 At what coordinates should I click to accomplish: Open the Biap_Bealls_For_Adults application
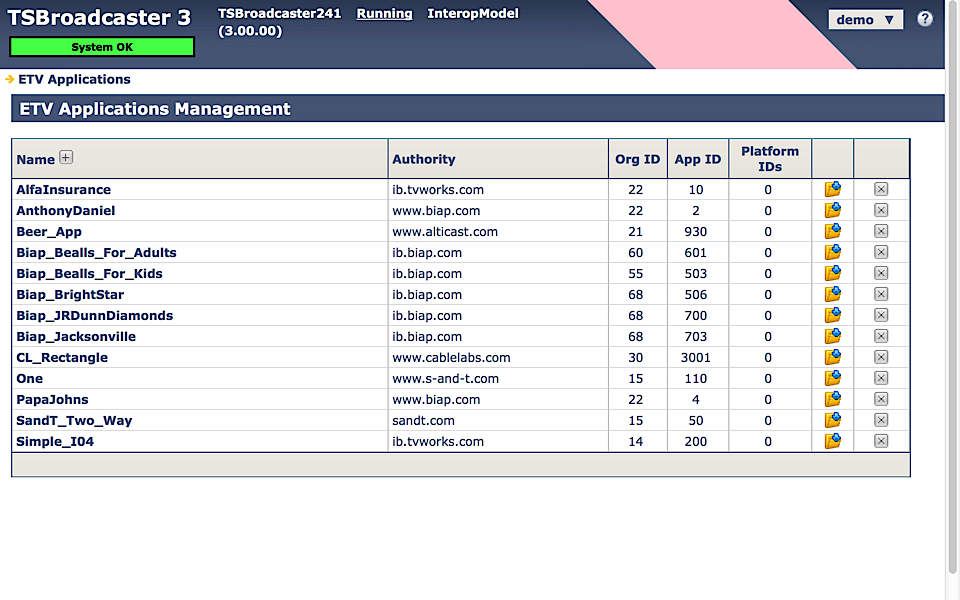pyautogui.click(x=96, y=252)
